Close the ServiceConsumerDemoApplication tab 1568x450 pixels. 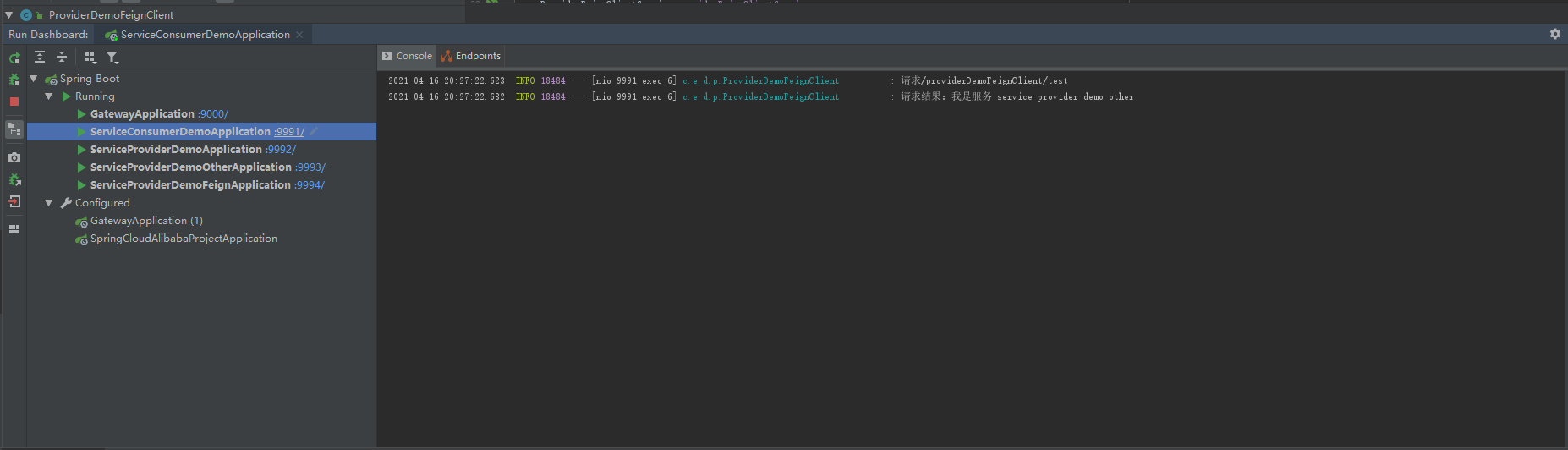pos(299,35)
